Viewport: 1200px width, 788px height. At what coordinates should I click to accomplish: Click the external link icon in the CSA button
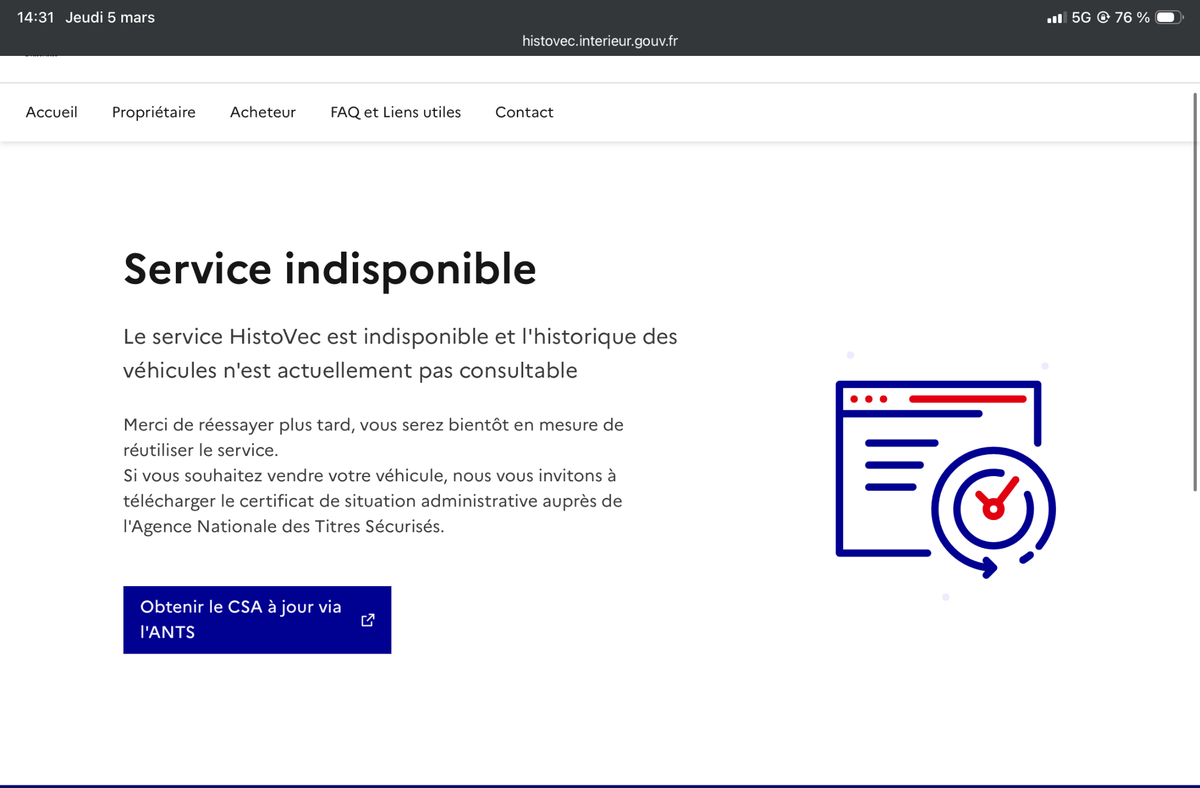click(367, 620)
